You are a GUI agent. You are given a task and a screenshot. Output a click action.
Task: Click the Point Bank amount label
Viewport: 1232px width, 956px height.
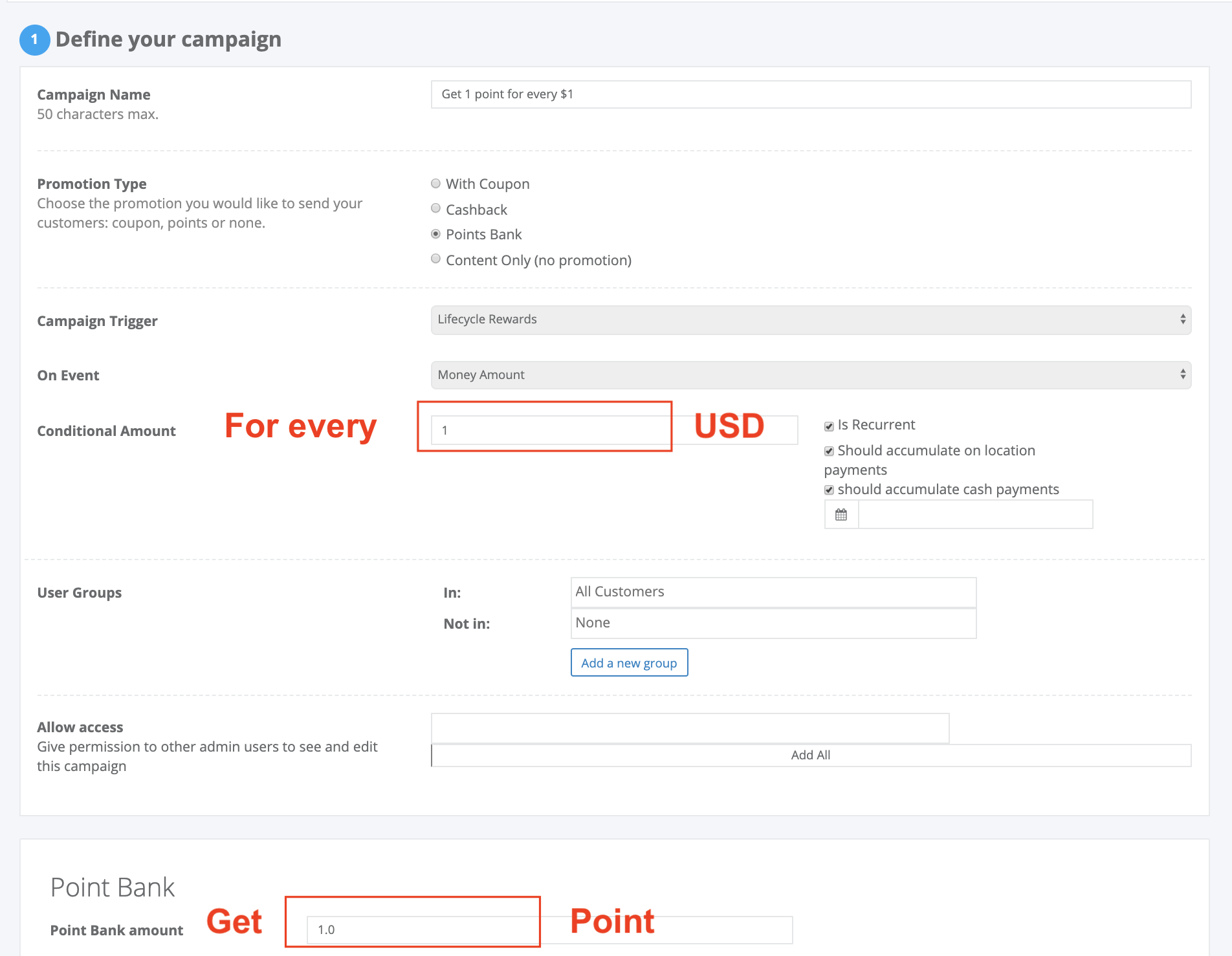116,930
